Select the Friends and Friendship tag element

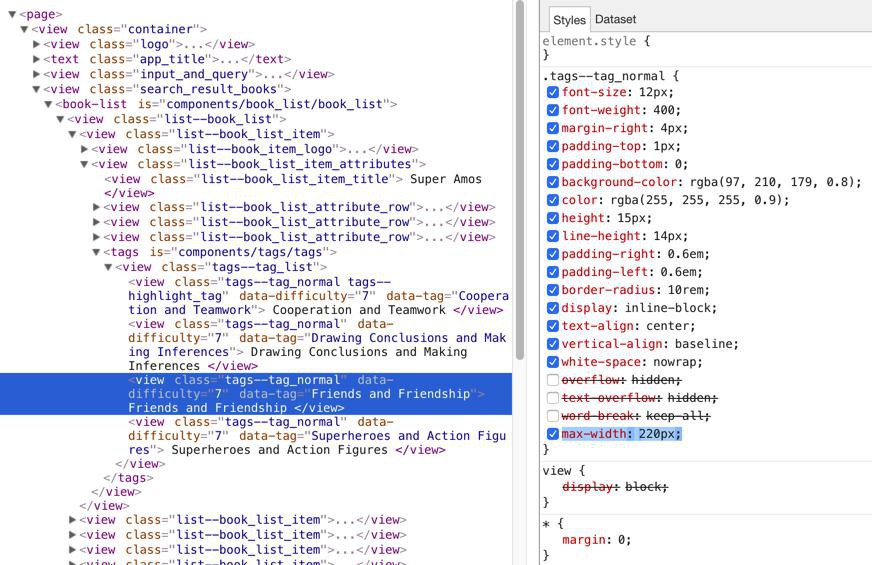tap(256, 394)
